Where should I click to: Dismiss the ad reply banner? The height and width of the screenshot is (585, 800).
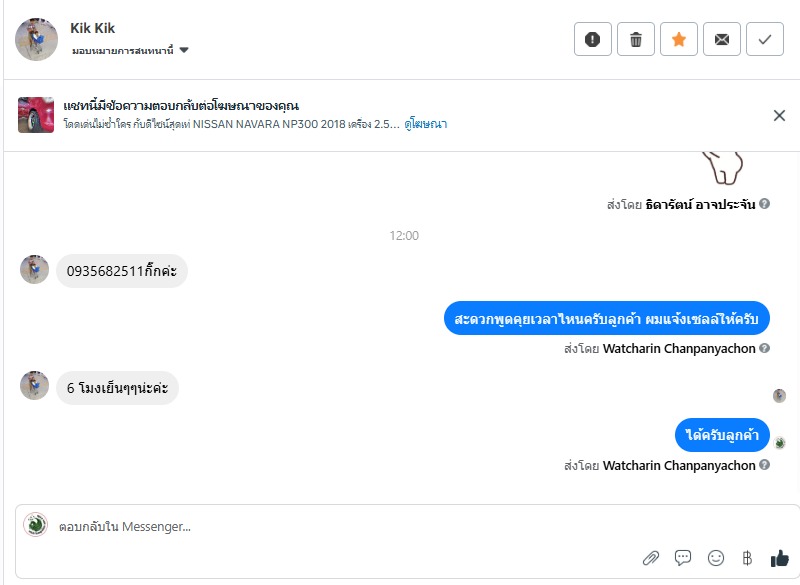tap(779, 115)
